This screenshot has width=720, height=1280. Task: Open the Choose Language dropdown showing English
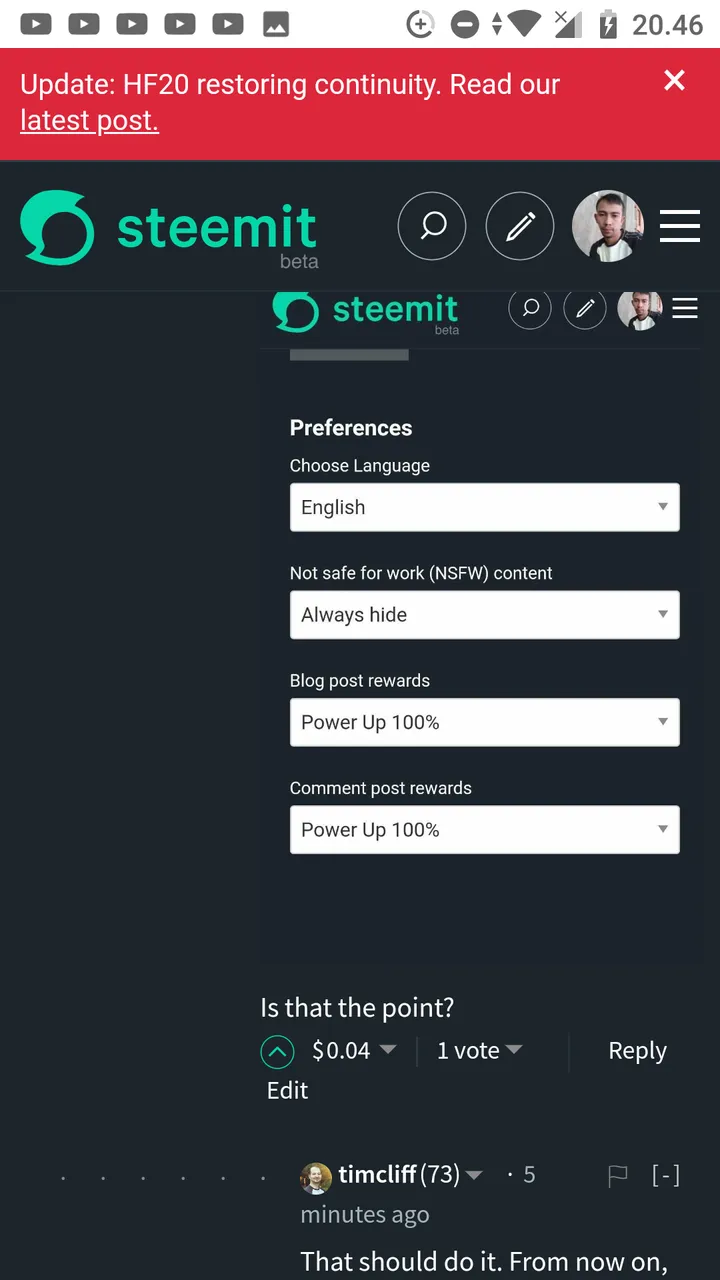[485, 507]
